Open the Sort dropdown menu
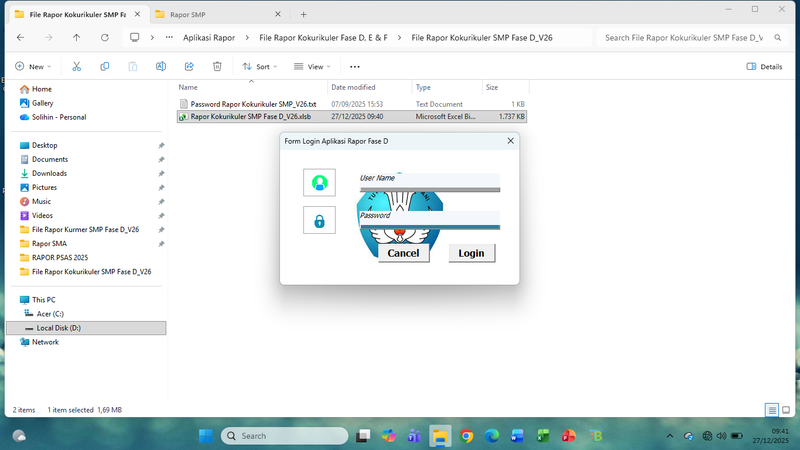Screen dimensions: 800x450 click(x=260, y=66)
